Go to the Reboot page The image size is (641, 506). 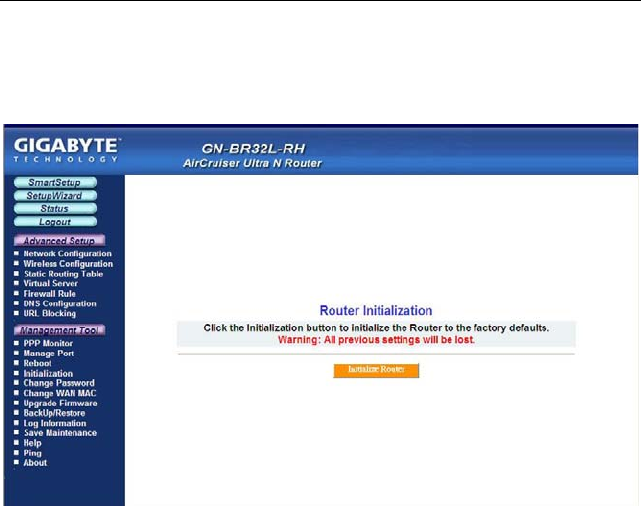[38, 363]
